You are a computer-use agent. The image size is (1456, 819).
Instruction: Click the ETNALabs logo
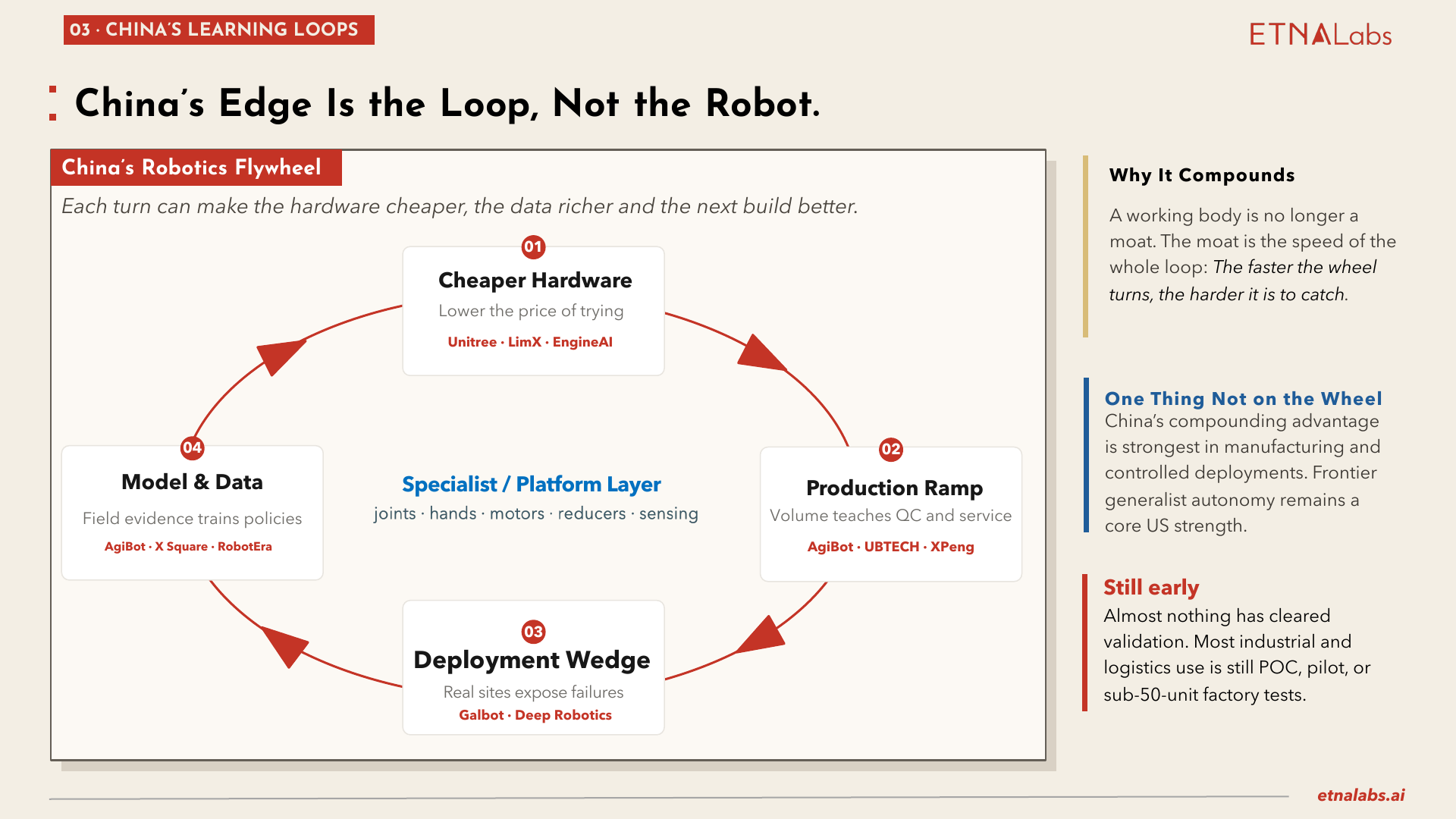pyautogui.click(x=1320, y=34)
